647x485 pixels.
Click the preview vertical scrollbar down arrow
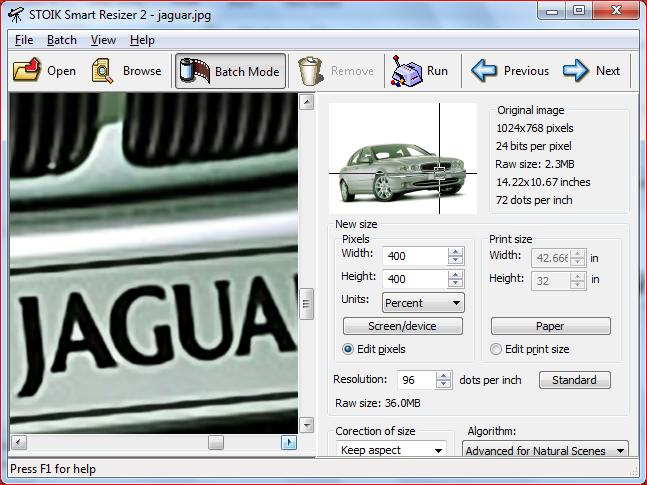306,425
